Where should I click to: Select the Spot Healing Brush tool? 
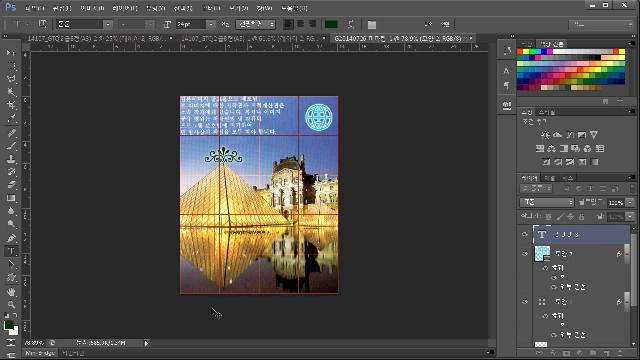(x=11, y=133)
